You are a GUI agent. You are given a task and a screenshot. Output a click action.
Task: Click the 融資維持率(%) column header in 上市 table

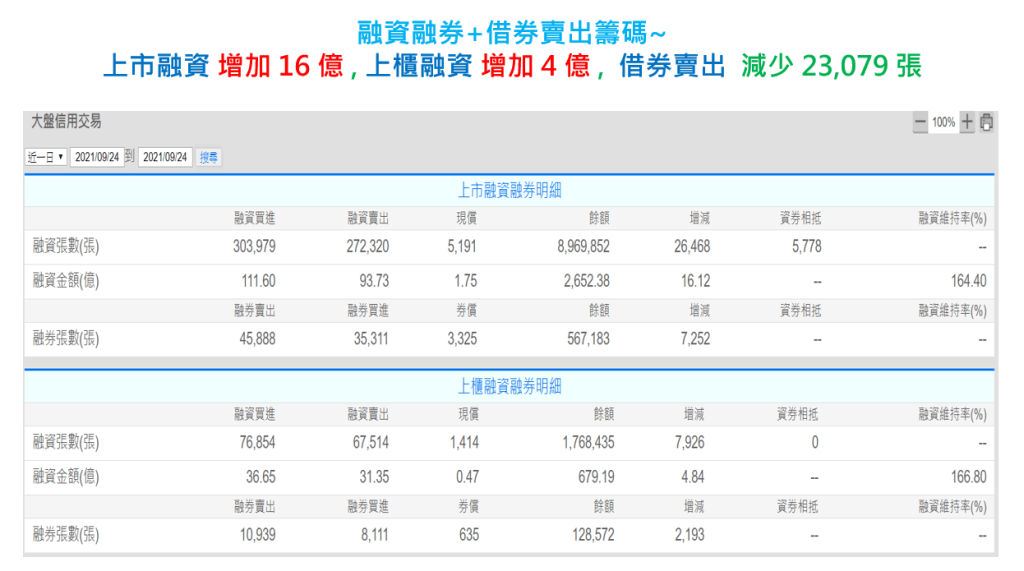pyautogui.click(x=952, y=217)
